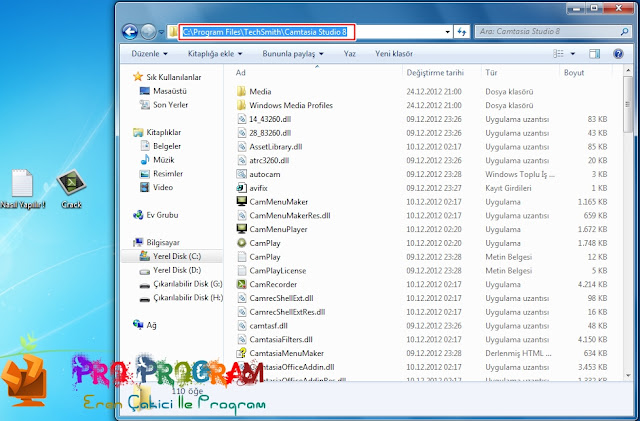The height and width of the screenshot is (421, 640).
Task: Select file name CamrecShellExt.dll
Action: point(281,298)
